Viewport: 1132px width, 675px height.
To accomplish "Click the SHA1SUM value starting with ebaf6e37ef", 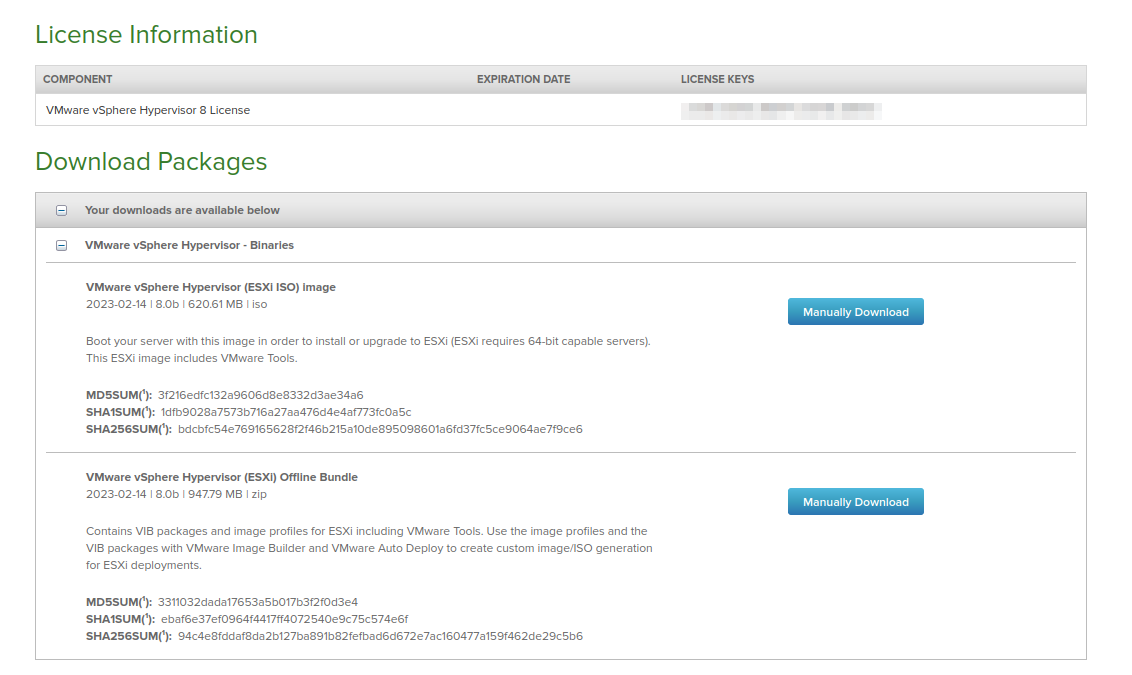I will coord(284,619).
